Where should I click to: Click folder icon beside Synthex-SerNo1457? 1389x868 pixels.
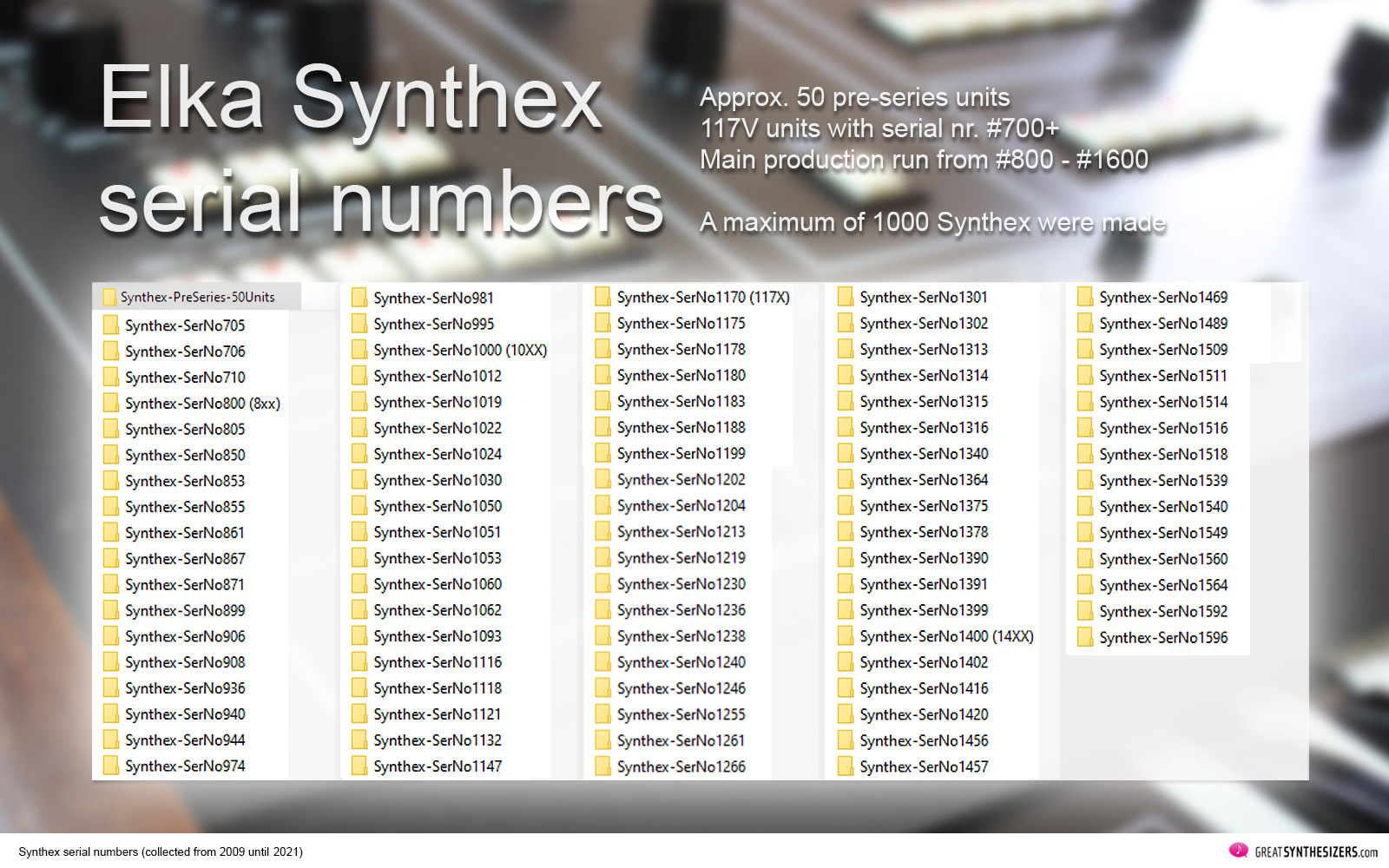pos(845,766)
